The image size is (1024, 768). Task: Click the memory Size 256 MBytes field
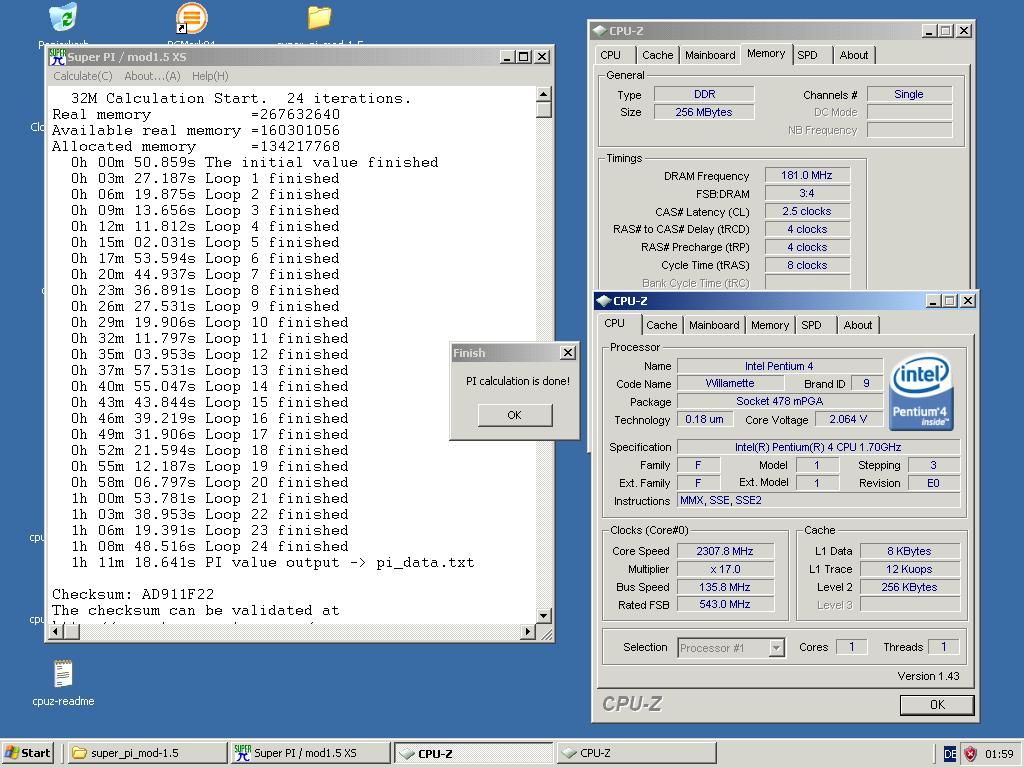pos(704,112)
